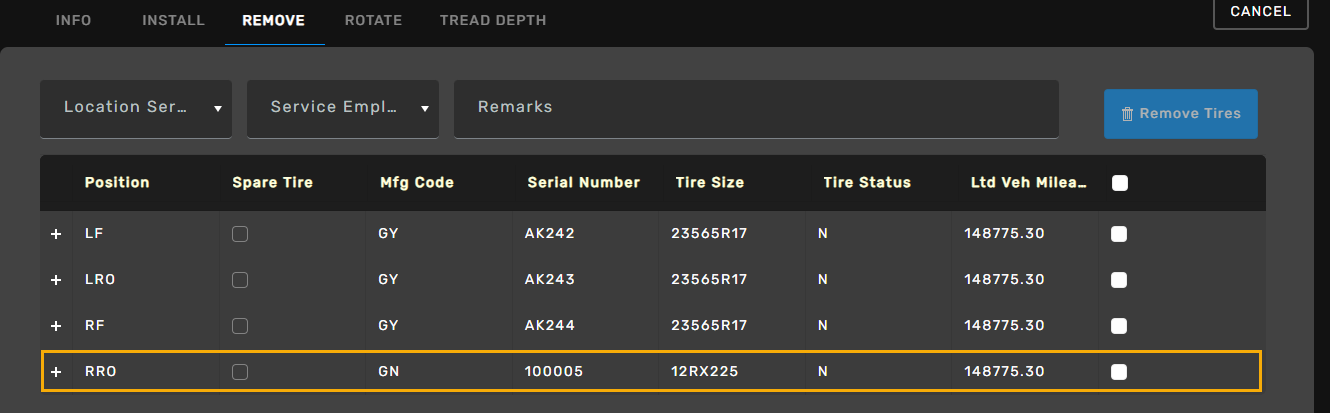
Task: Click into the Remarks field
Action: pos(756,108)
